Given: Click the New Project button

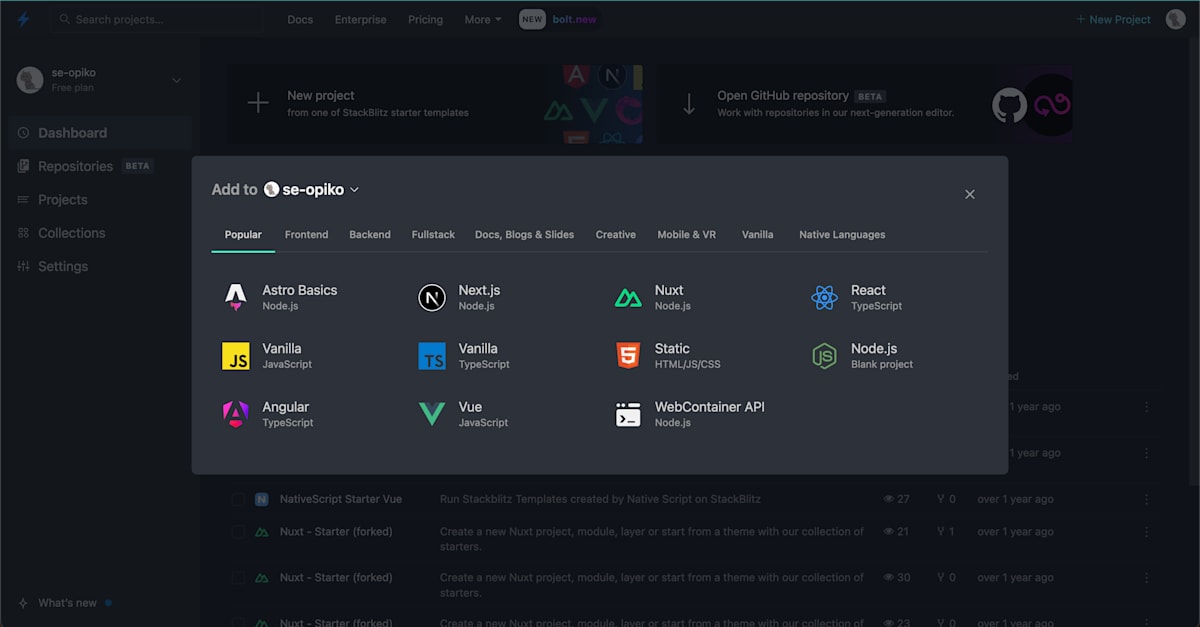Looking at the screenshot, I should (x=1113, y=19).
